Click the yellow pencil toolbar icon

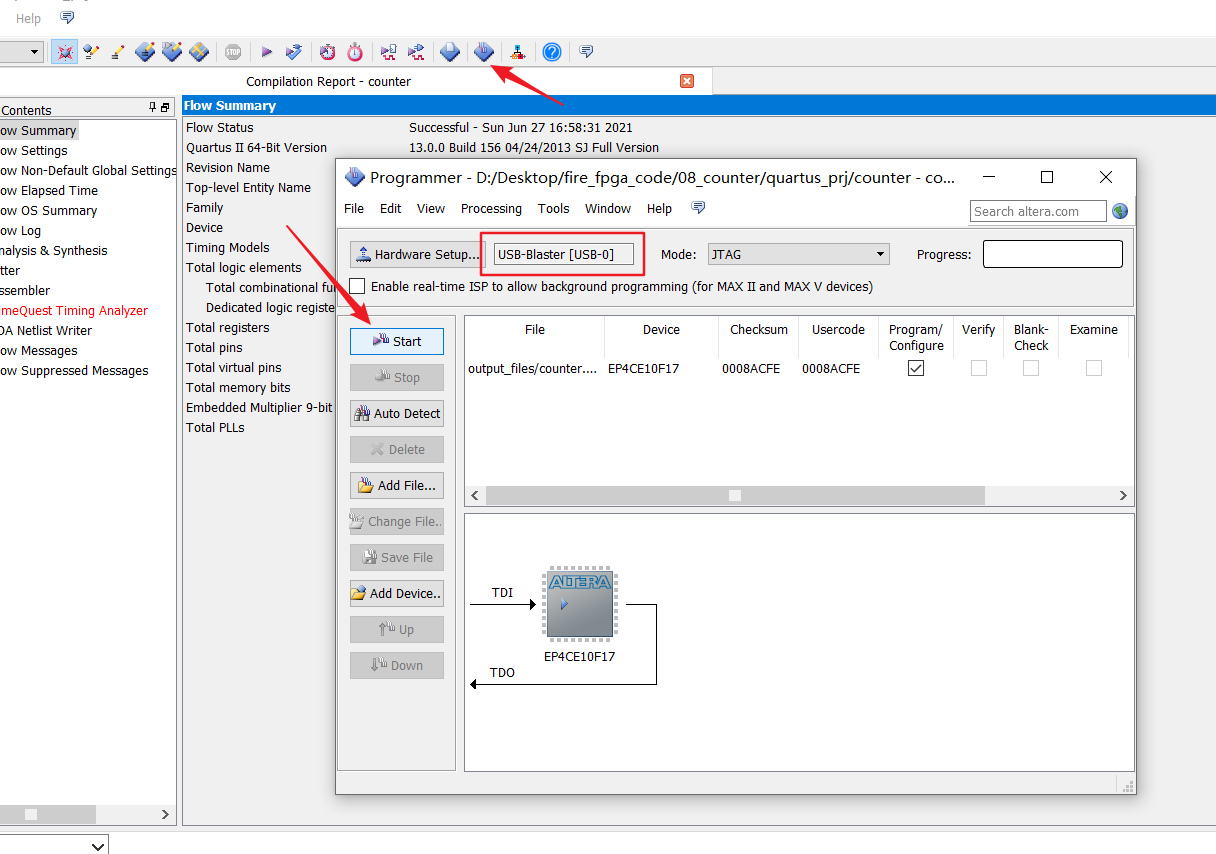tap(118, 52)
